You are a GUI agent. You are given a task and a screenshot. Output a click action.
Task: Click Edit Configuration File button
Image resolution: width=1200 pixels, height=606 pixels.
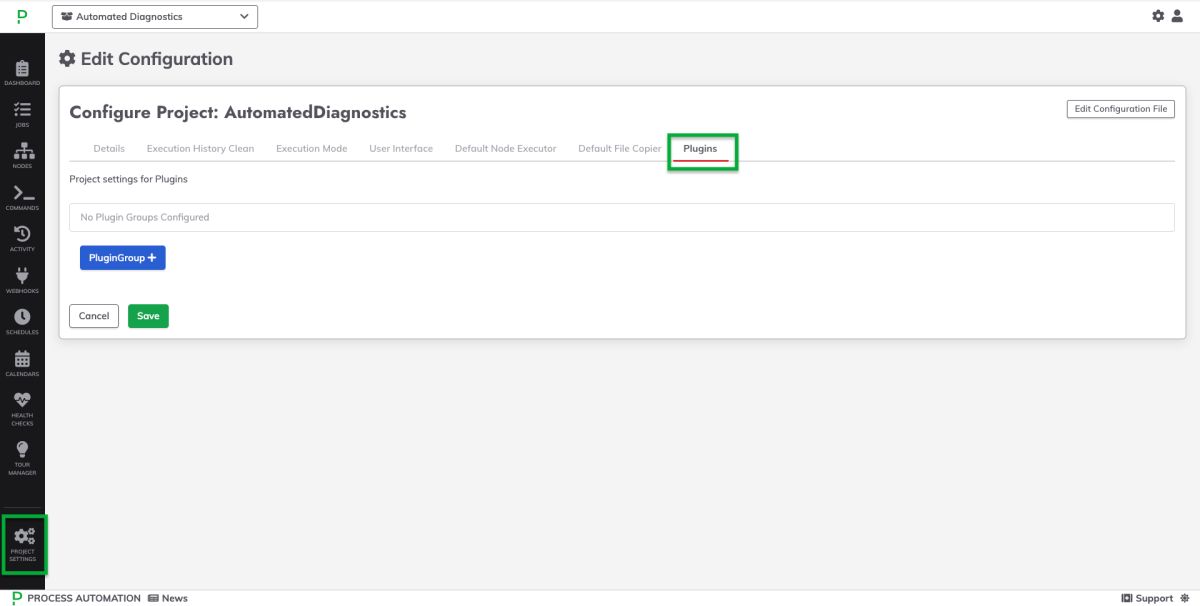click(x=1120, y=109)
